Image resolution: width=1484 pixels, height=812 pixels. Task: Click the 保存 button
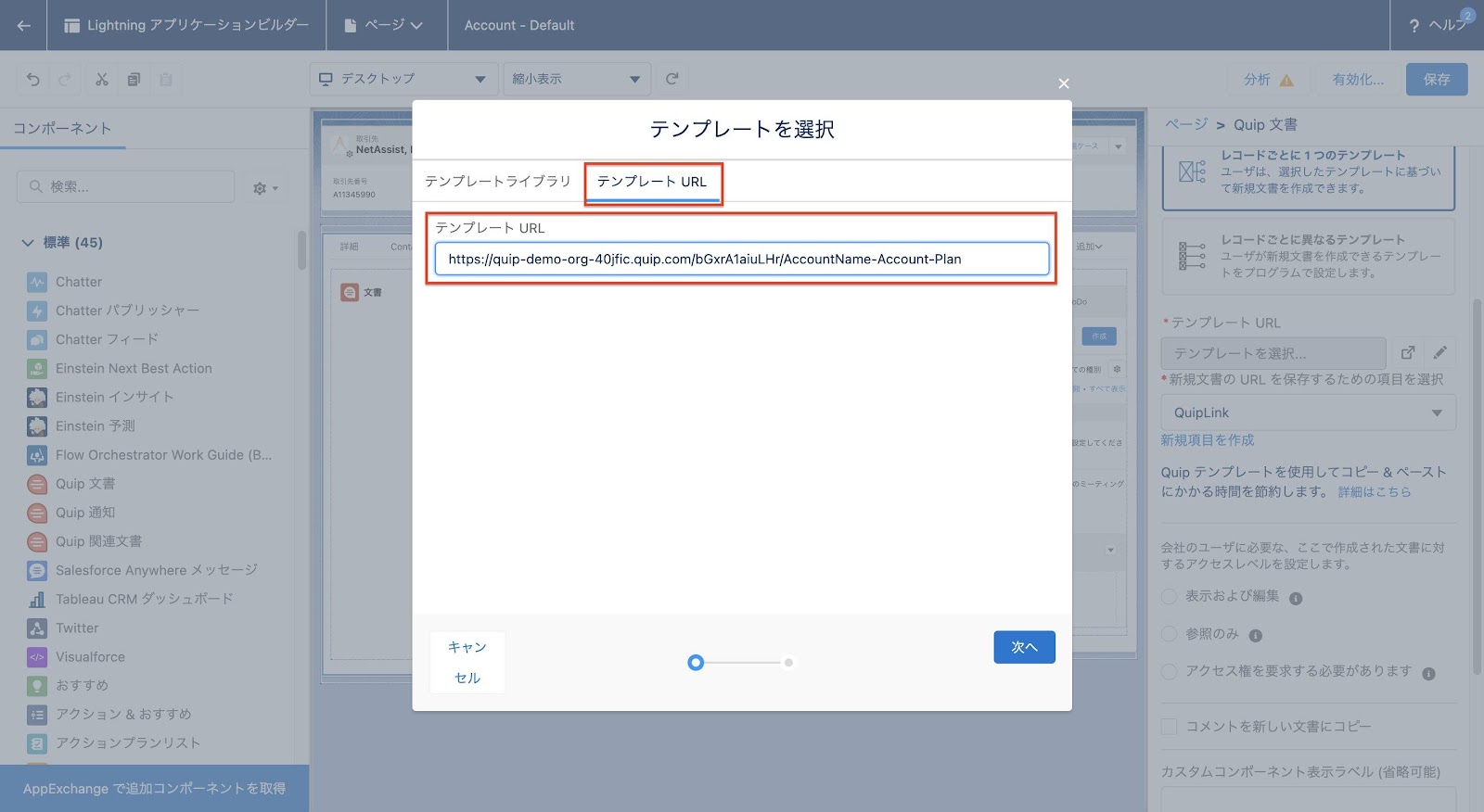pos(1437,80)
